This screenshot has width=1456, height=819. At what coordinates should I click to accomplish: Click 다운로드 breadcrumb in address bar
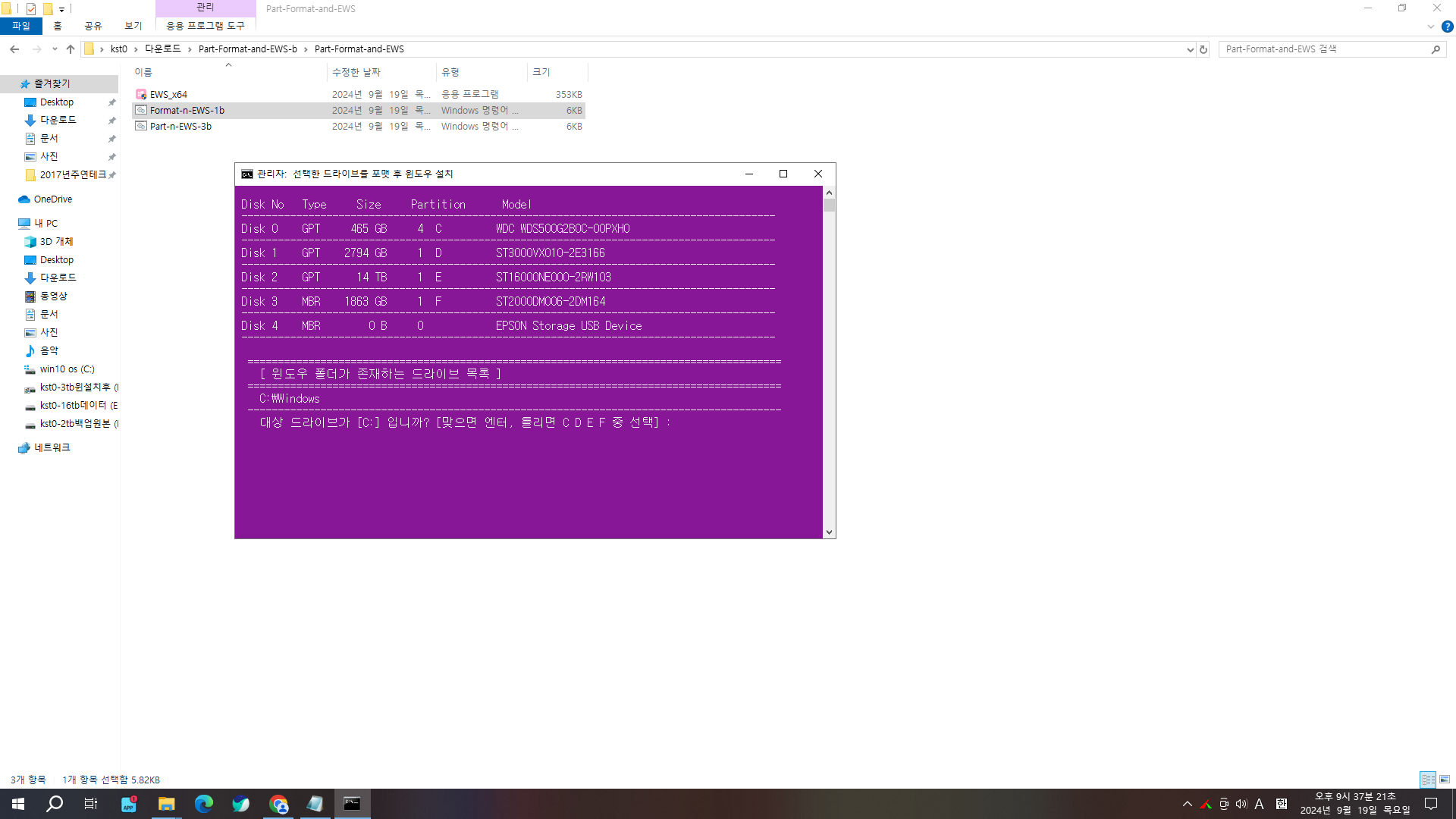(x=163, y=49)
